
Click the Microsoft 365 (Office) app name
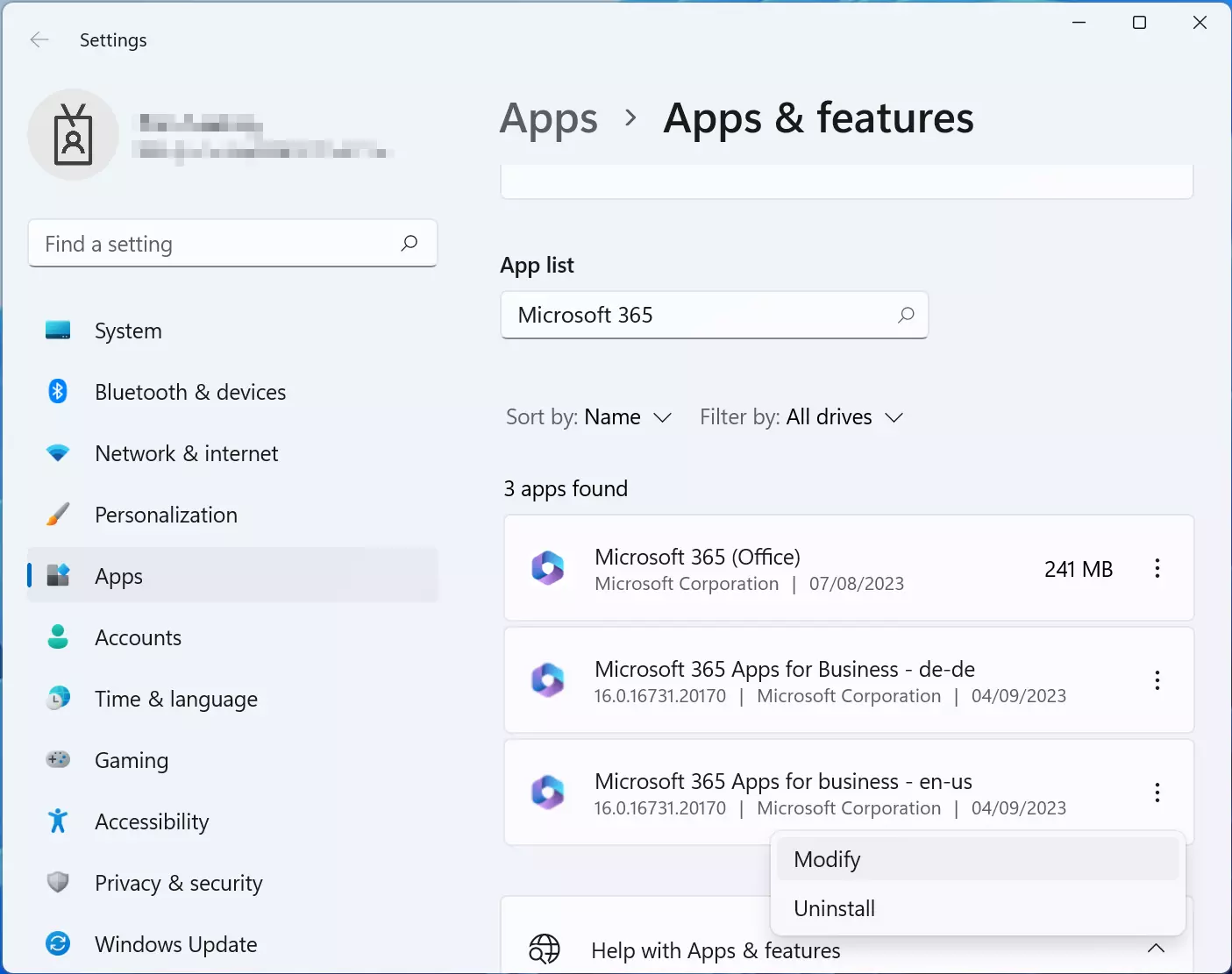click(x=697, y=557)
